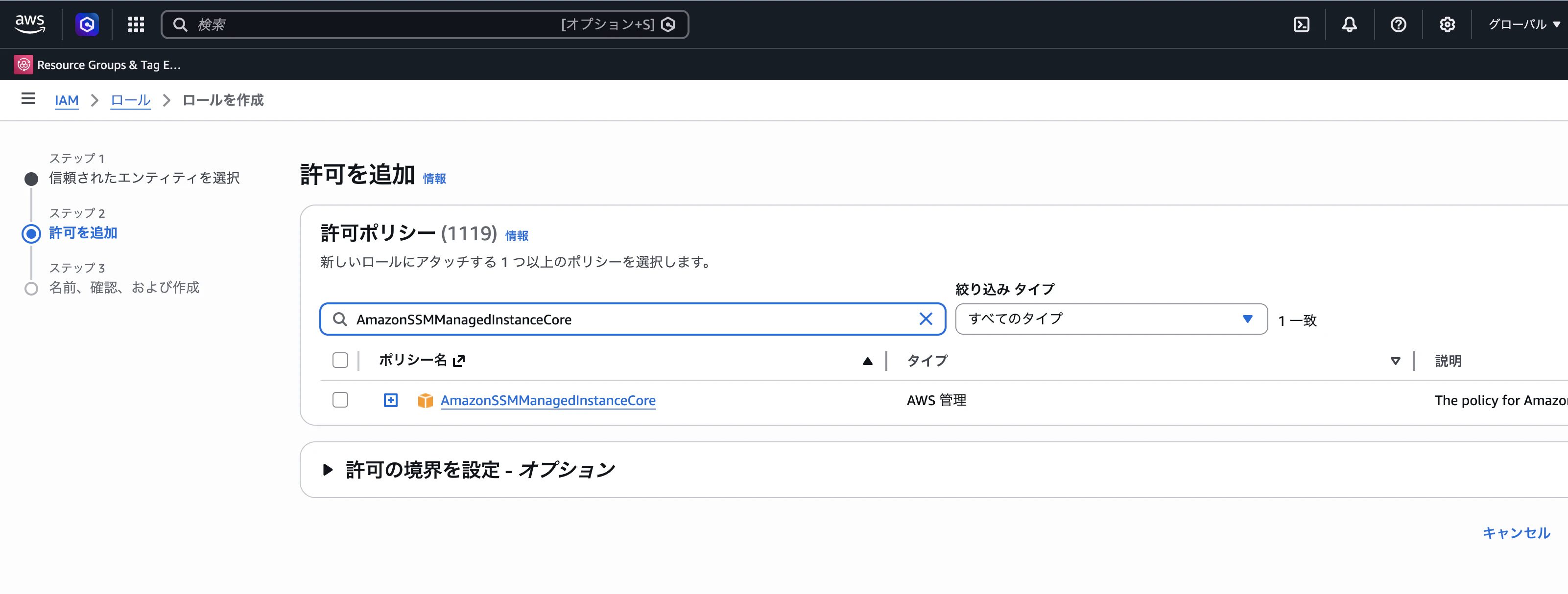Screen dimensions: 1568x594
Task: Check the AmazonSSMManagedInstanceCore policy checkbox
Action: (x=340, y=400)
